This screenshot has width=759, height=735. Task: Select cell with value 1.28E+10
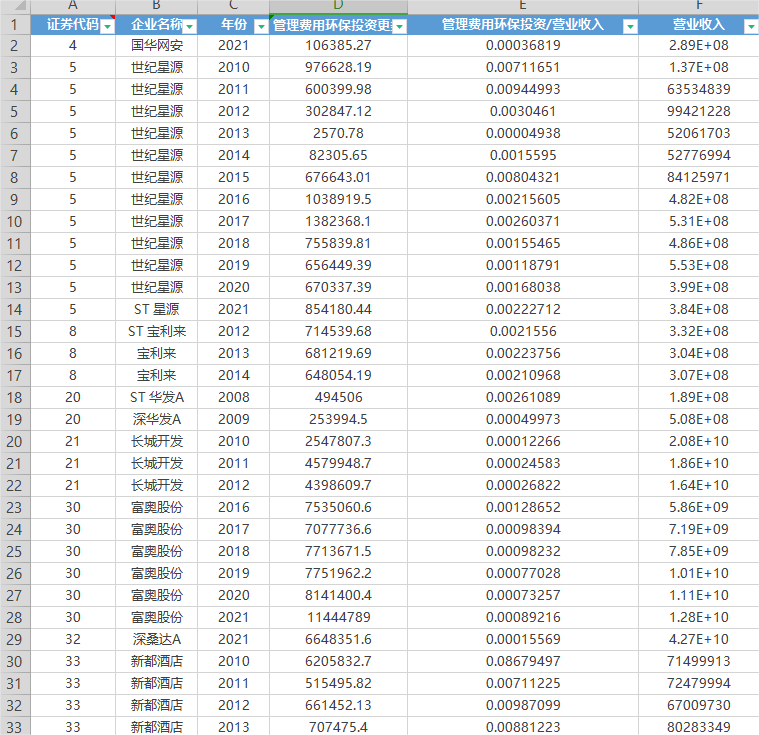coord(698,617)
